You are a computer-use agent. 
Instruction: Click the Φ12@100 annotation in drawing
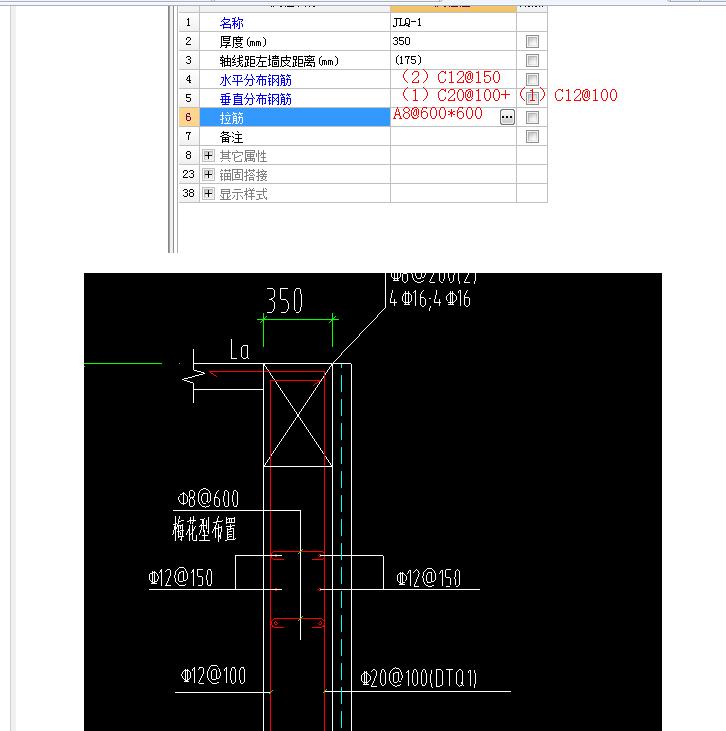tap(213, 675)
